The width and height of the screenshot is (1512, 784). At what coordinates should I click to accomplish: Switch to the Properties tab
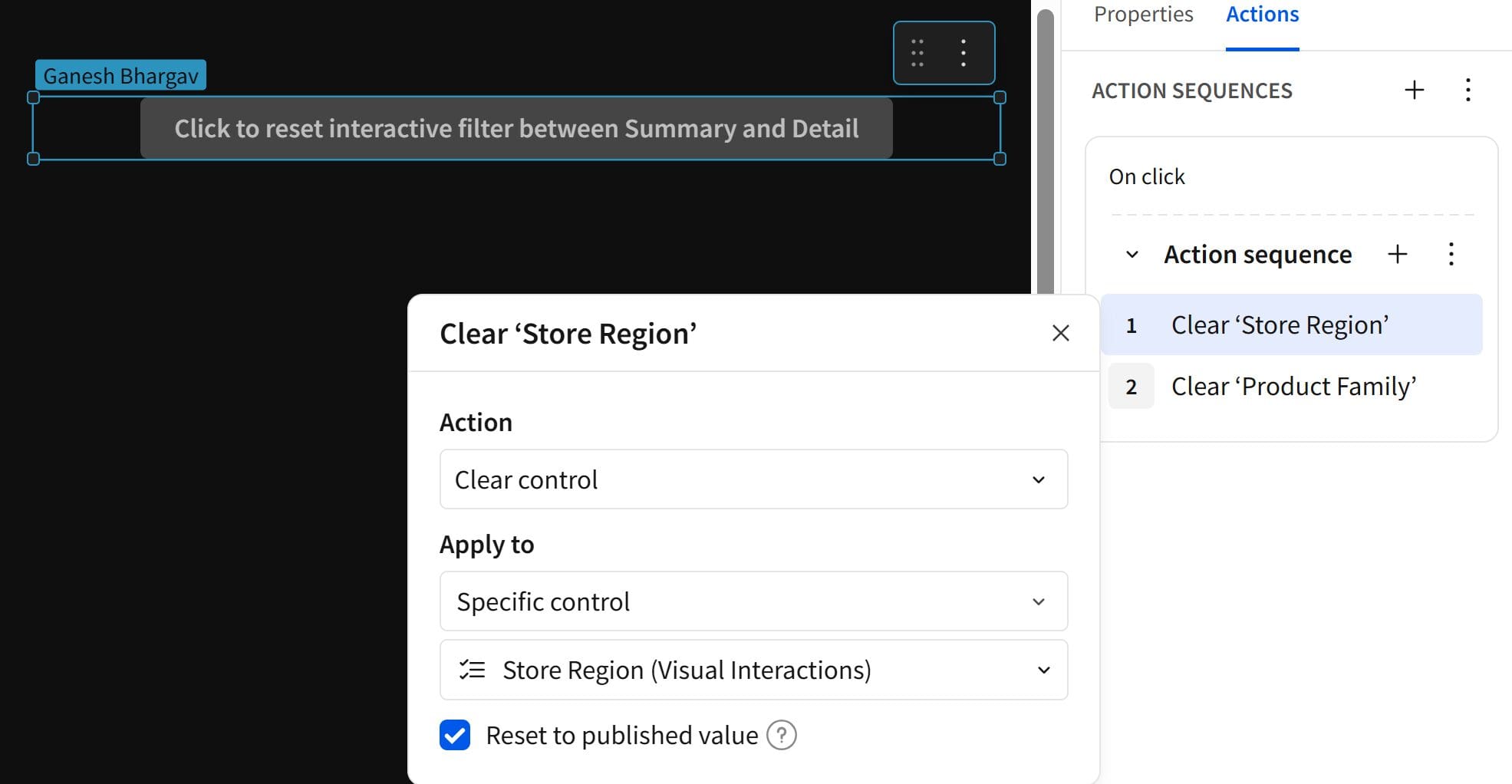1143,15
